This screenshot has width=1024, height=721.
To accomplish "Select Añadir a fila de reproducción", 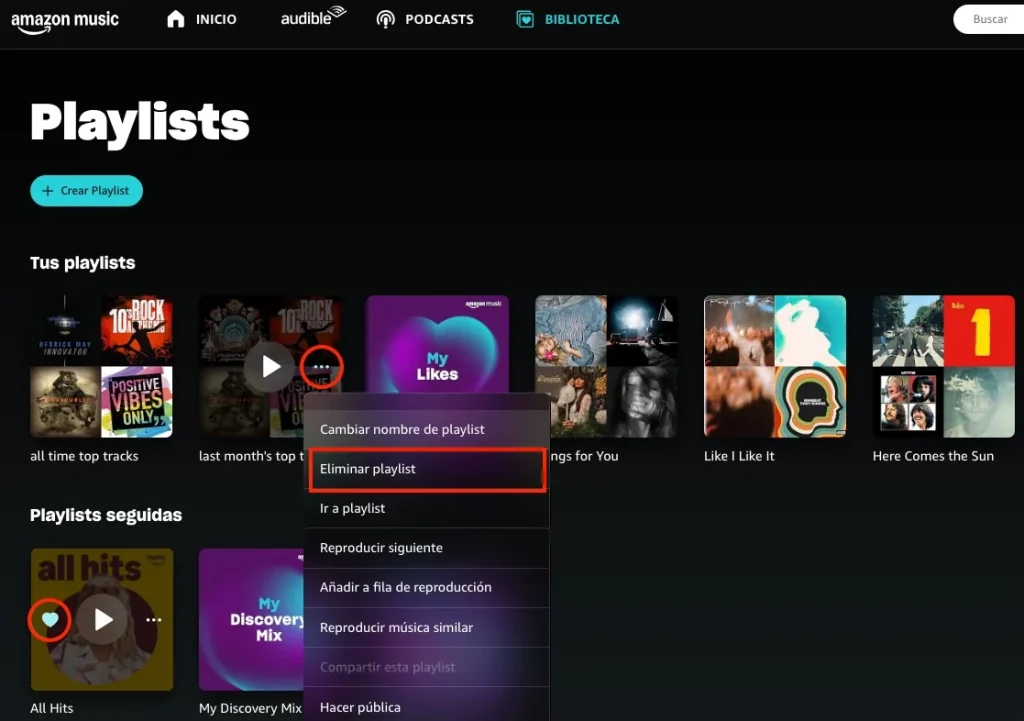I will click(x=426, y=587).
